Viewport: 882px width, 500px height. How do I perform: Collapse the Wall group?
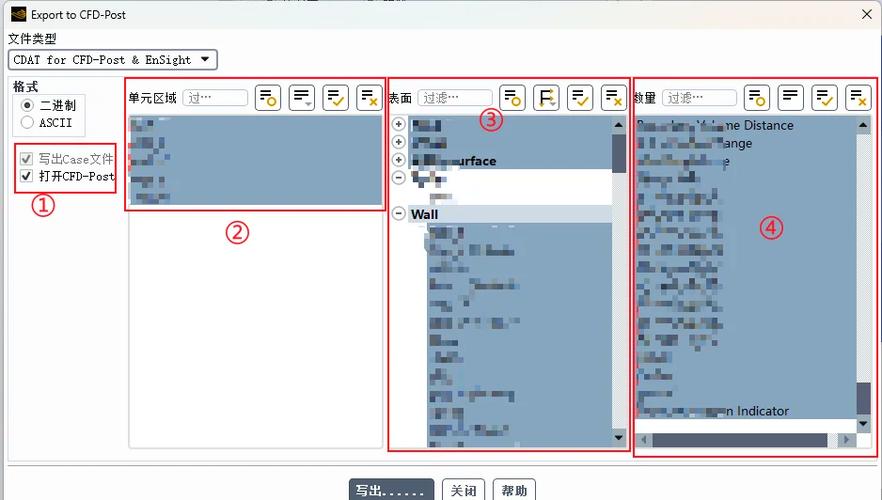(x=398, y=214)
